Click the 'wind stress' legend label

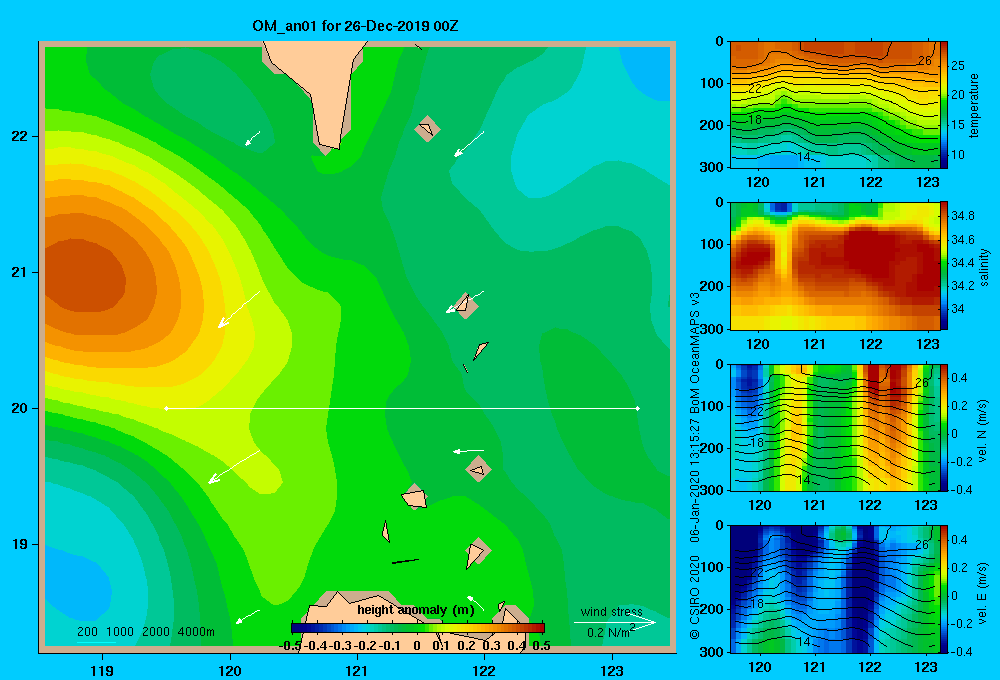[611, 612]
